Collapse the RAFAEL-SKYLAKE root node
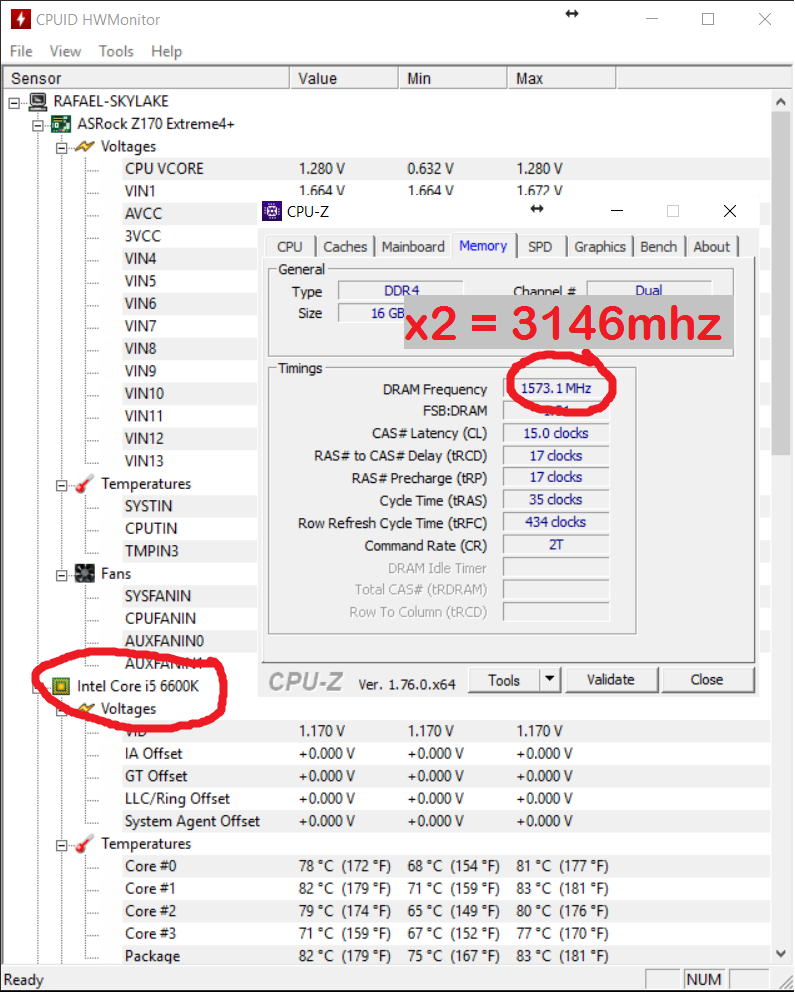Image resolution: width=795 pixels, height=992 pixels. (x=15, y=102)
